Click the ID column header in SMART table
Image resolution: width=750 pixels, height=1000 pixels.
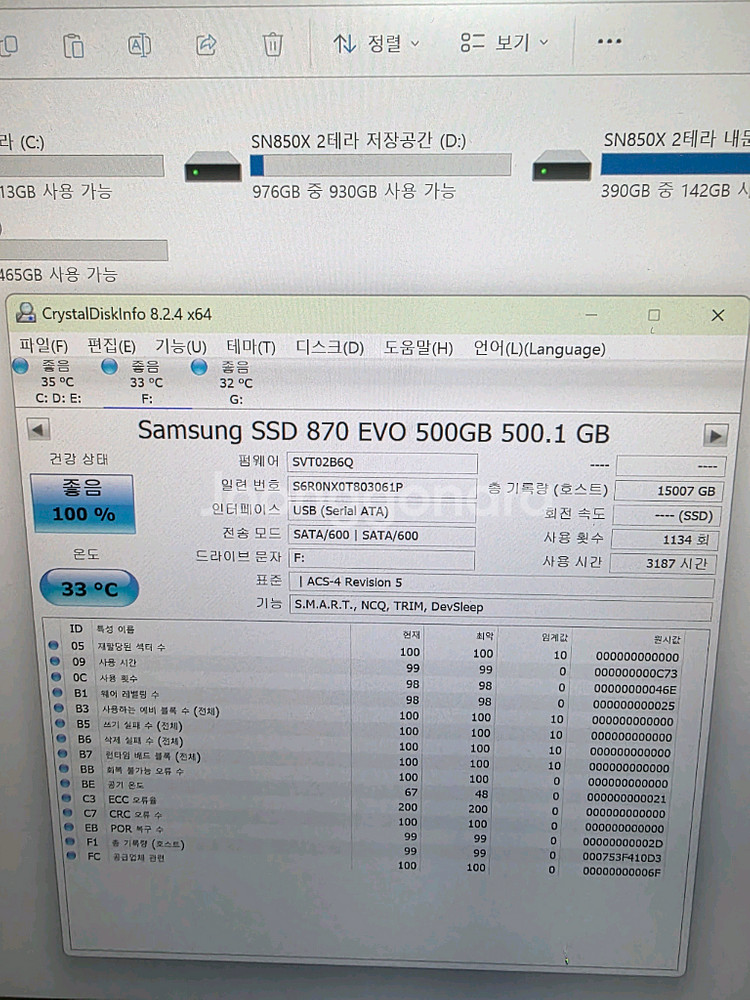click(x=76, y=629)
